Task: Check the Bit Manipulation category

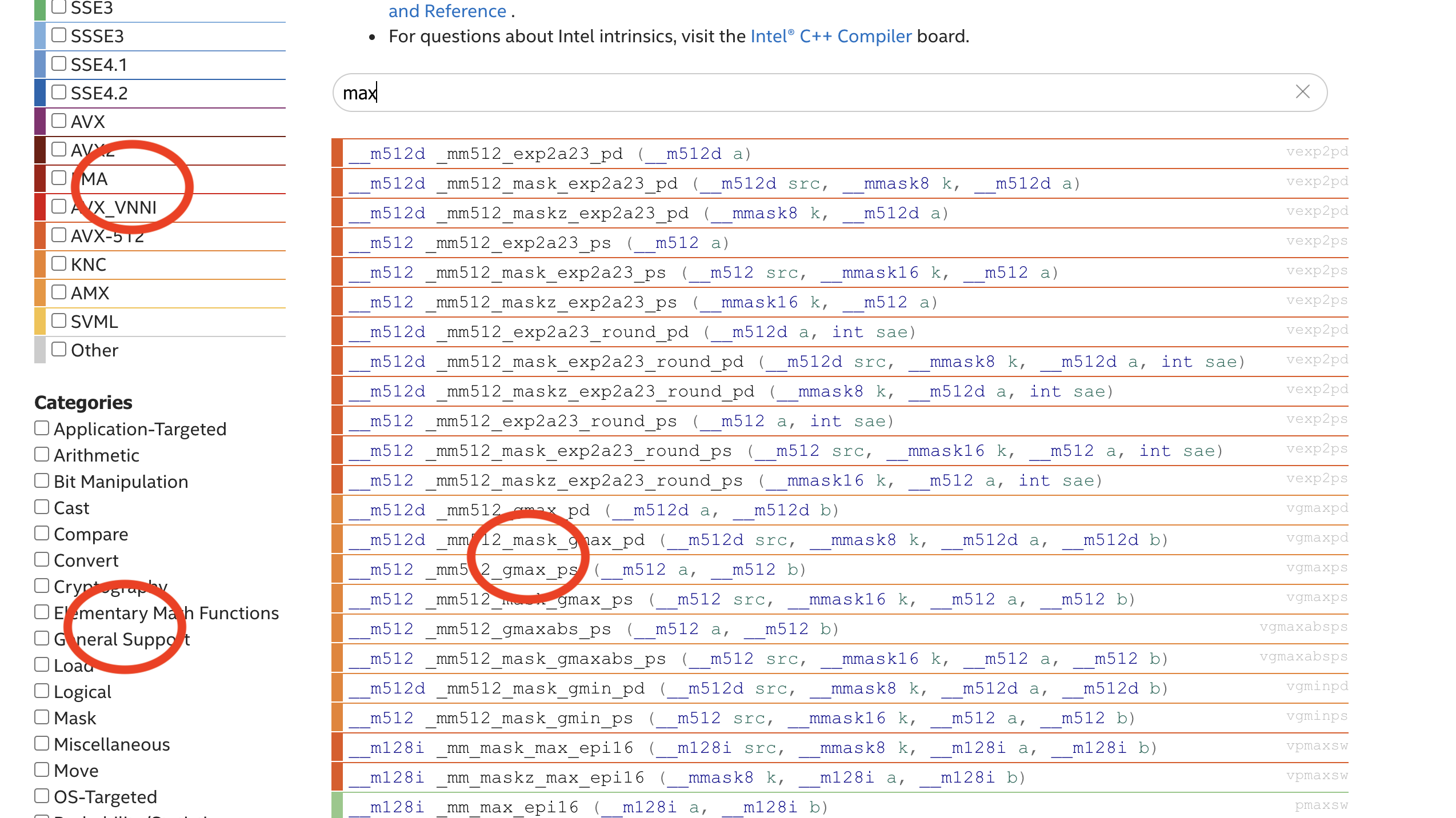Action: [42, 481]
